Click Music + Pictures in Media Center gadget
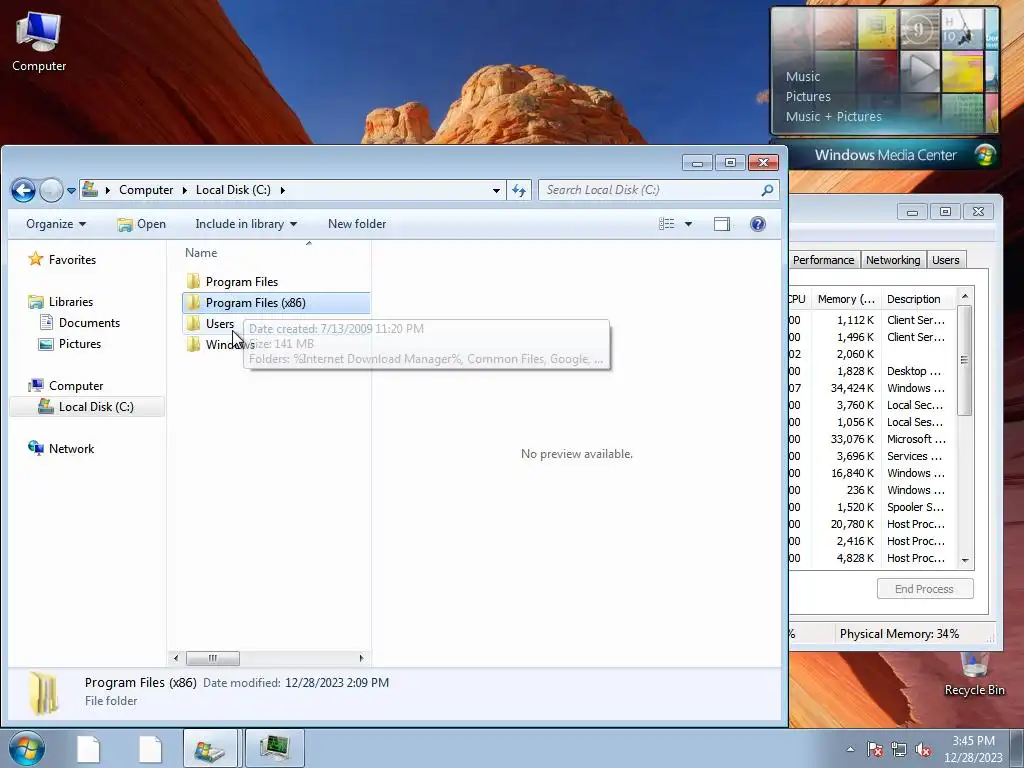This screenshot has height=768, width=1024. pos(833,117)
